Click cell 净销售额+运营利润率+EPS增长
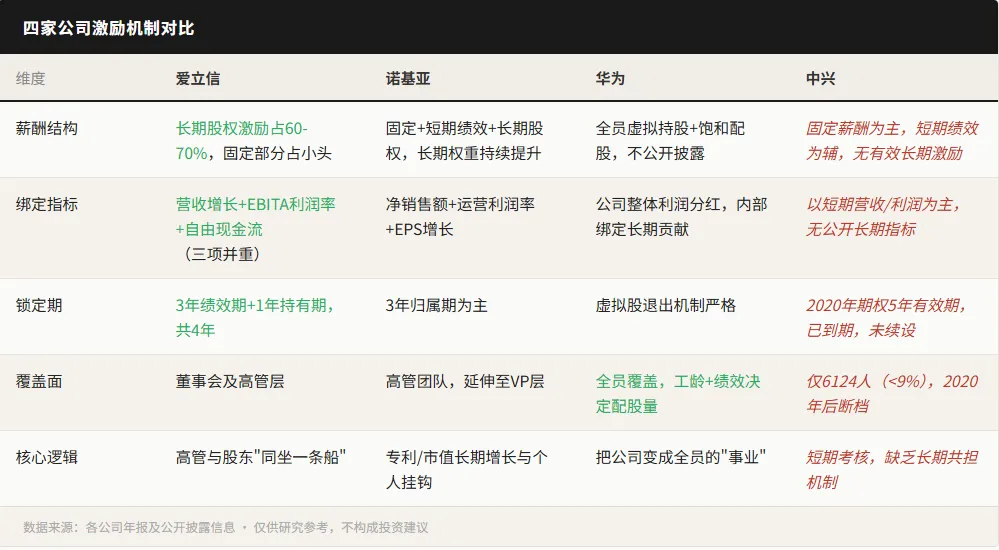The width and height of the screenshot is (999, 550). click(460, 217)
